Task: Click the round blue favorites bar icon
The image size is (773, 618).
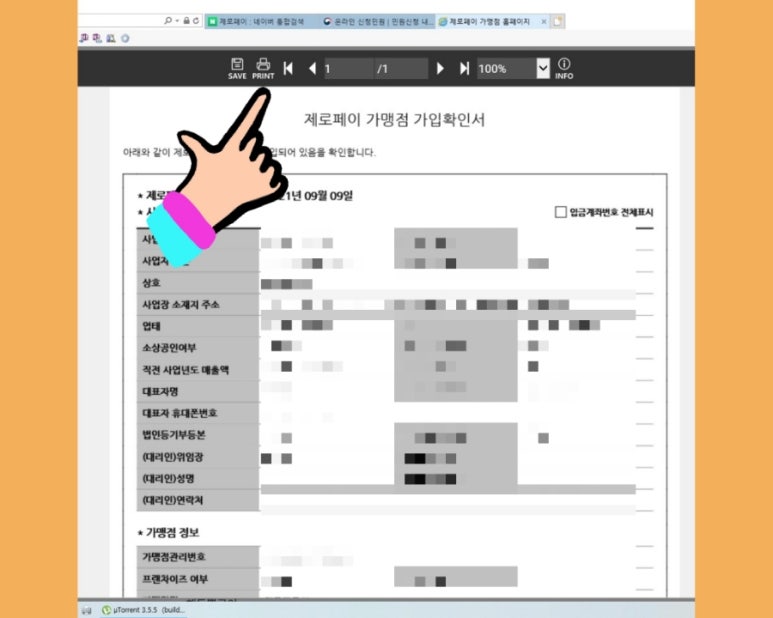Action: tap(125, 38)
